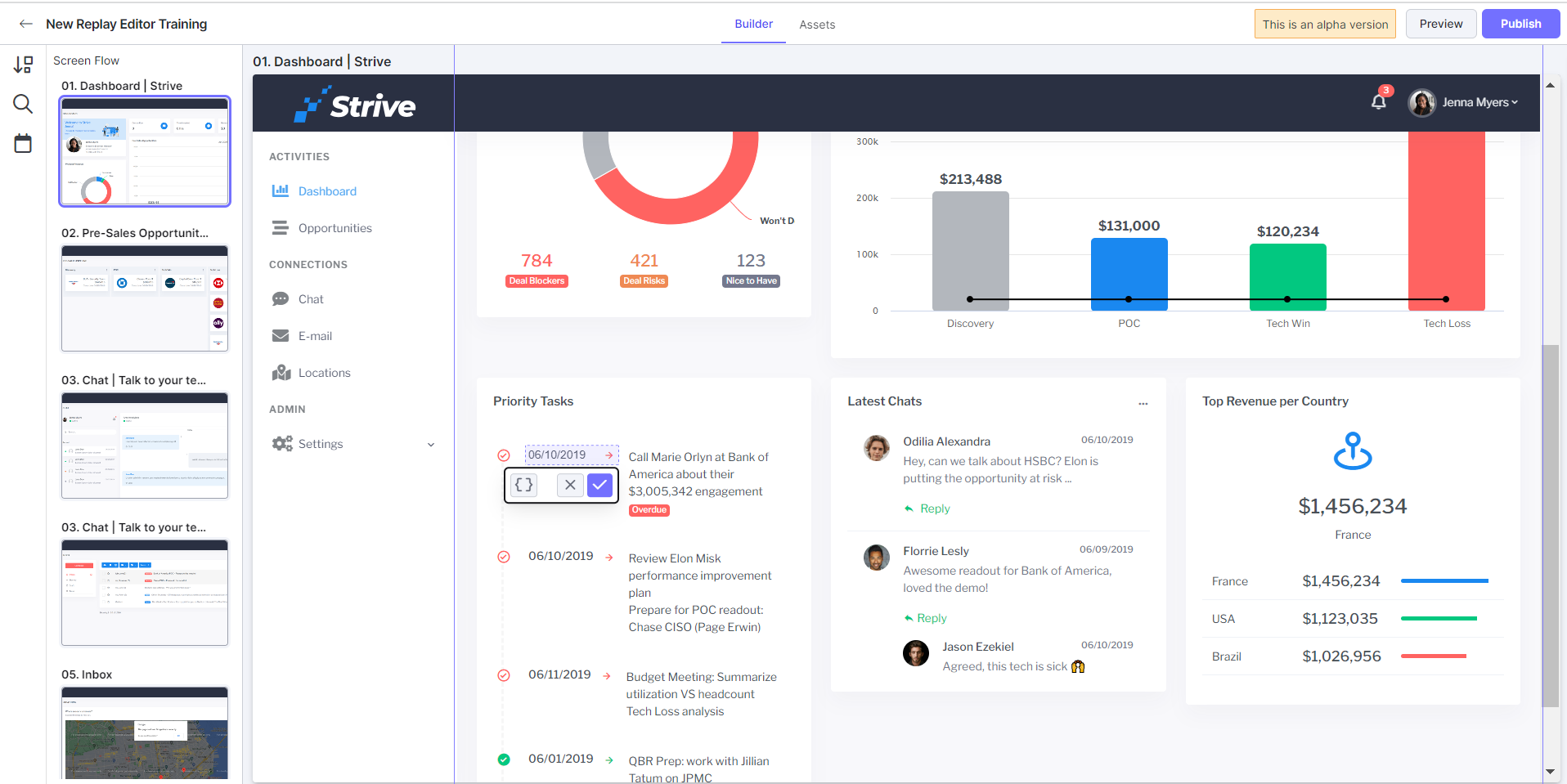Expand the Settings chevron in the sidebar
The image size is (1567, 784).
click(x=431, y=445)
